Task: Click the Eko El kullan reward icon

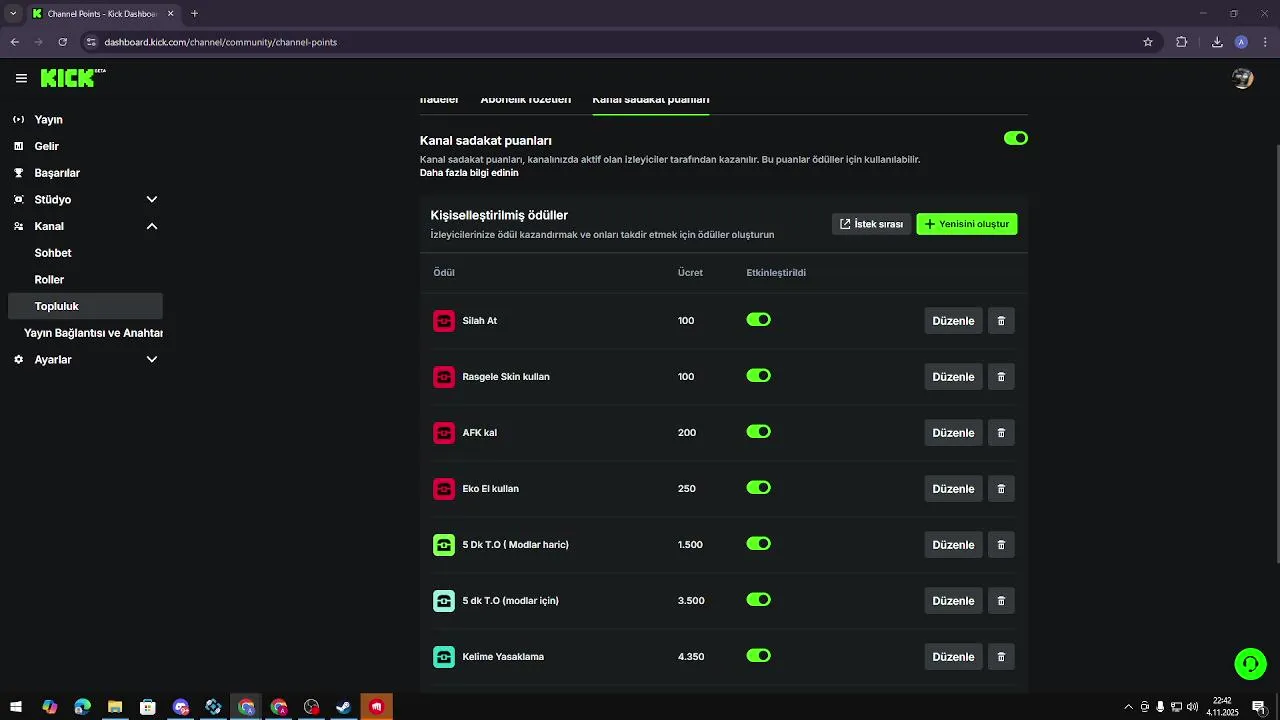Action: 444,489
